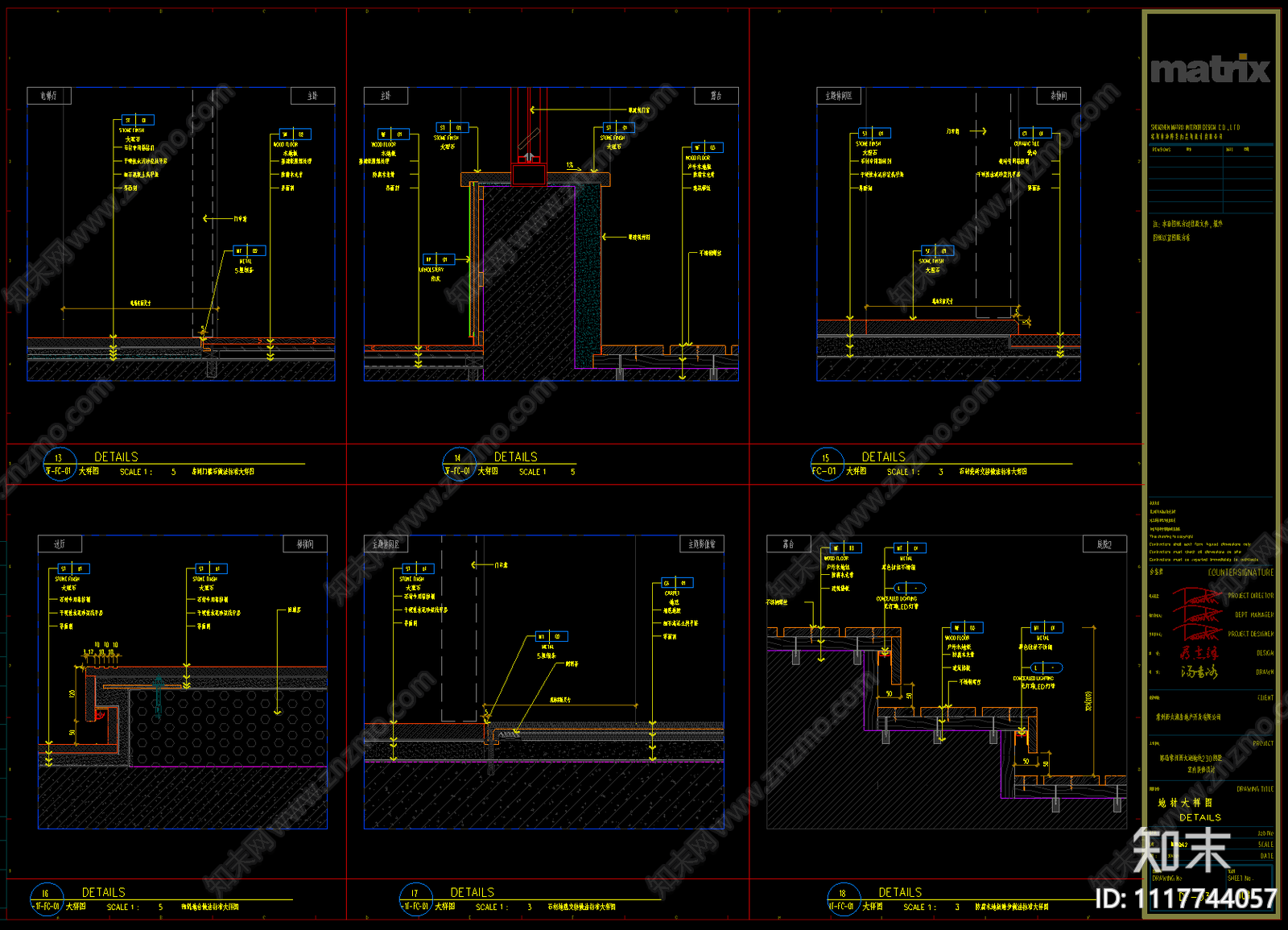Screen dimensions: 1288x930
Task: Click top-left room label box of detail 18
Action: point(788,544)
